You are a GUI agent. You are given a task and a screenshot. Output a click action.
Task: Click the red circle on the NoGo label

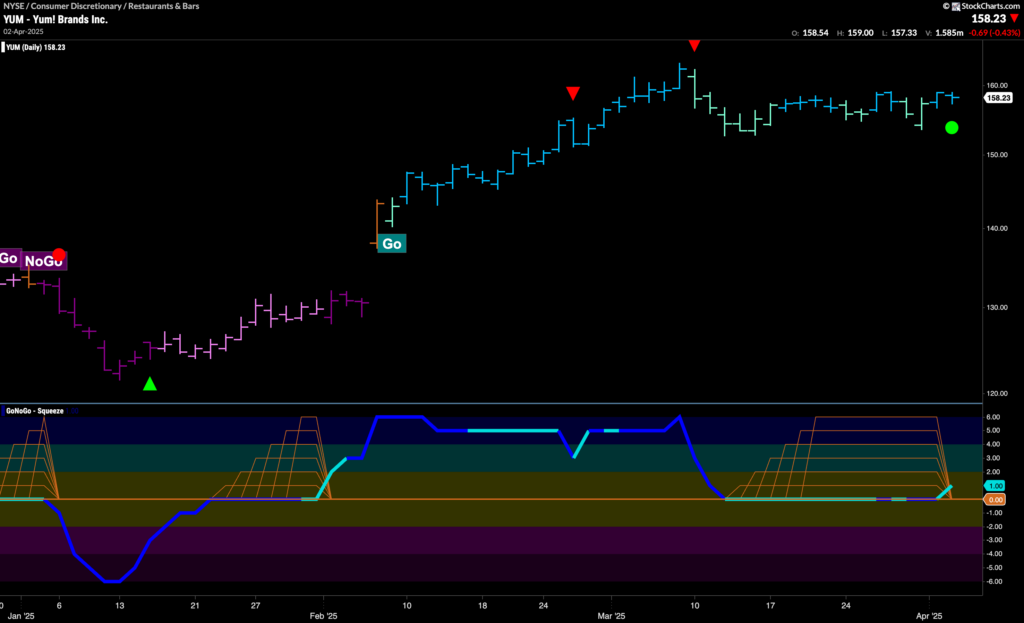[x=59, y=254]
